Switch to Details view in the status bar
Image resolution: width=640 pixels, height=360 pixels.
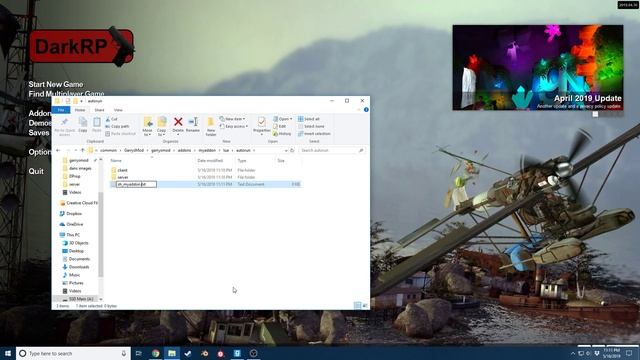[358, 305]
